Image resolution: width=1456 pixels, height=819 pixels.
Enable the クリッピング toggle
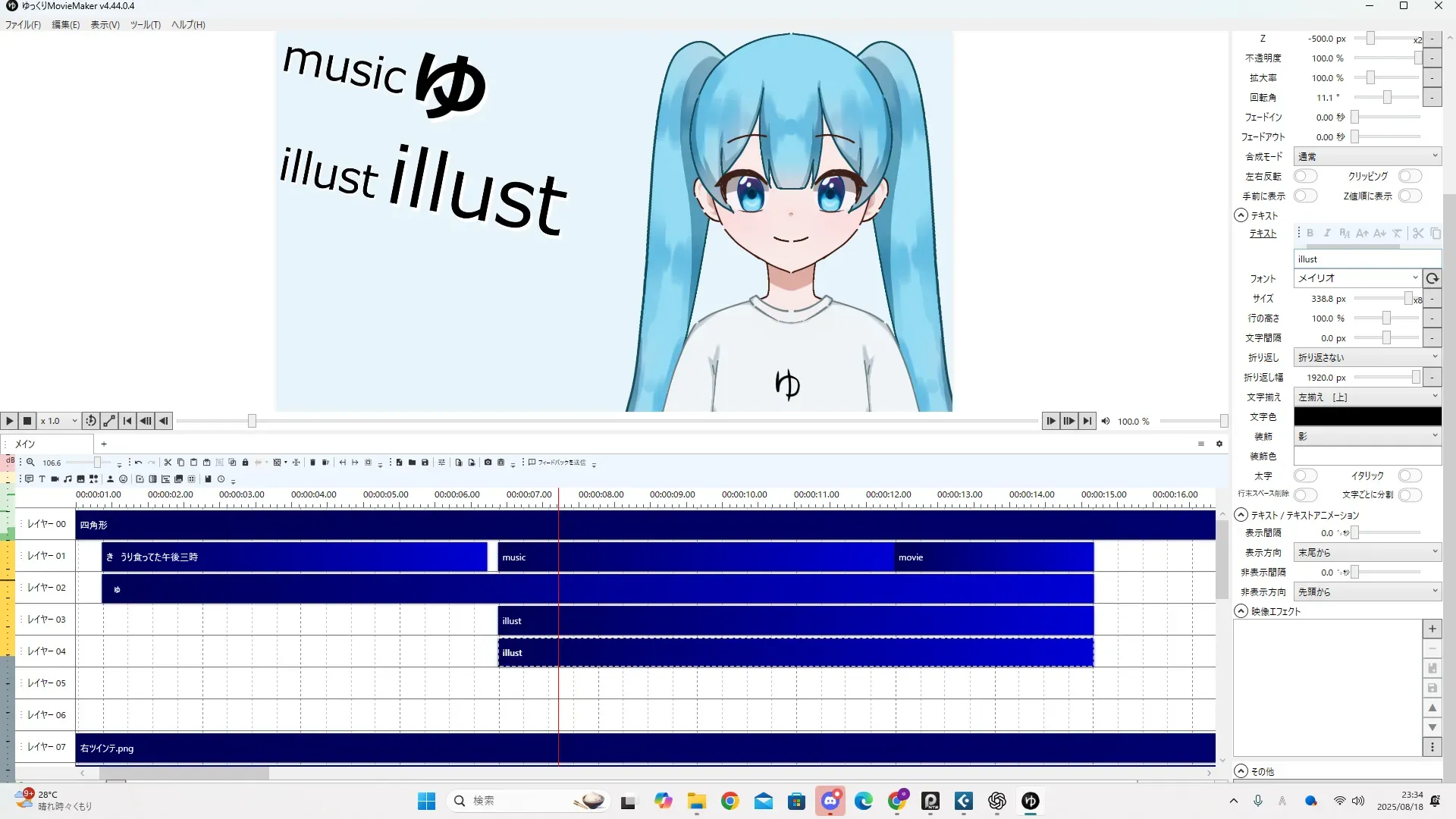click(1409, 176)
